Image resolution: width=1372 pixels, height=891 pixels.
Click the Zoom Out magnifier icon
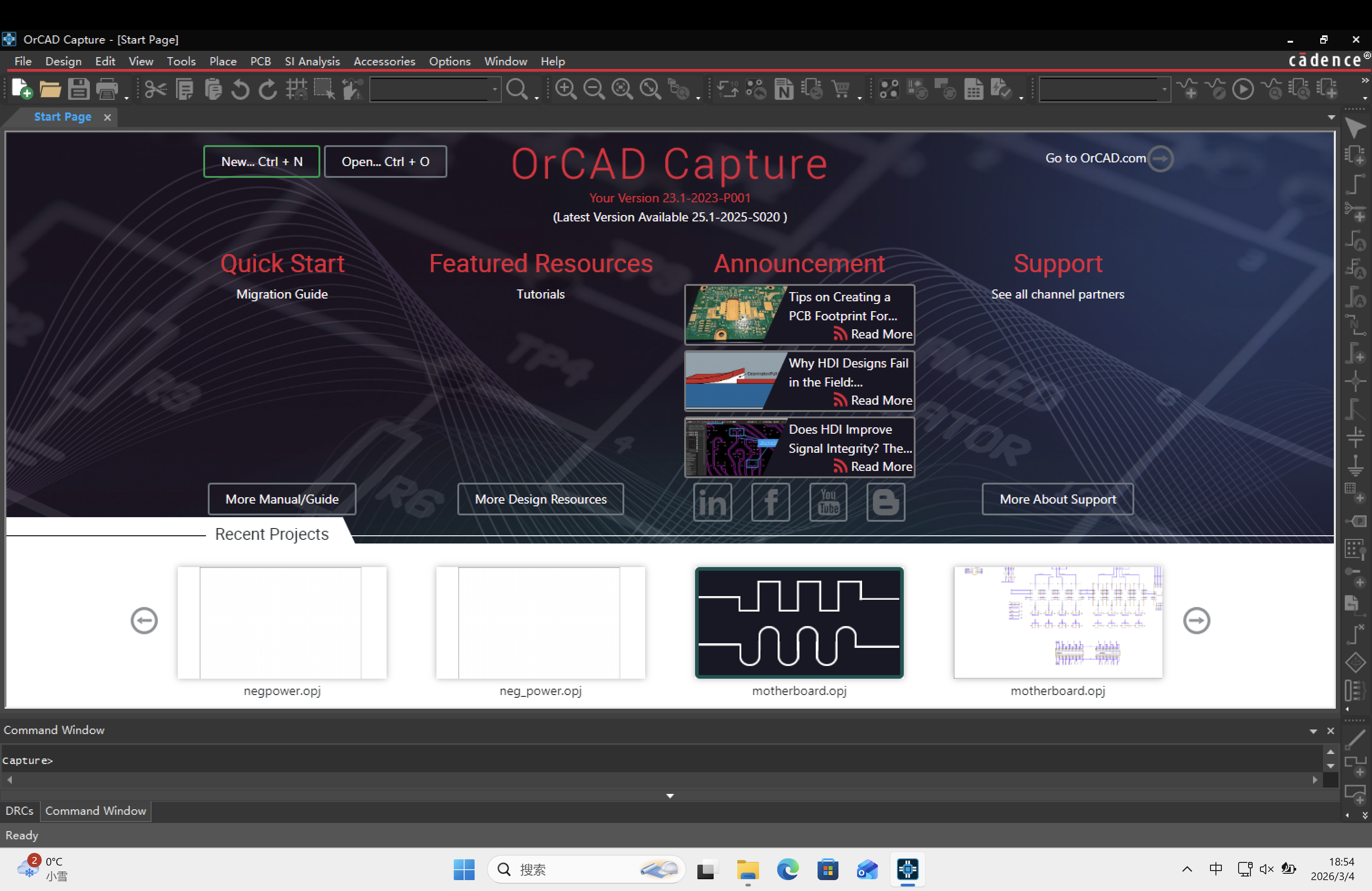(594, 89)
